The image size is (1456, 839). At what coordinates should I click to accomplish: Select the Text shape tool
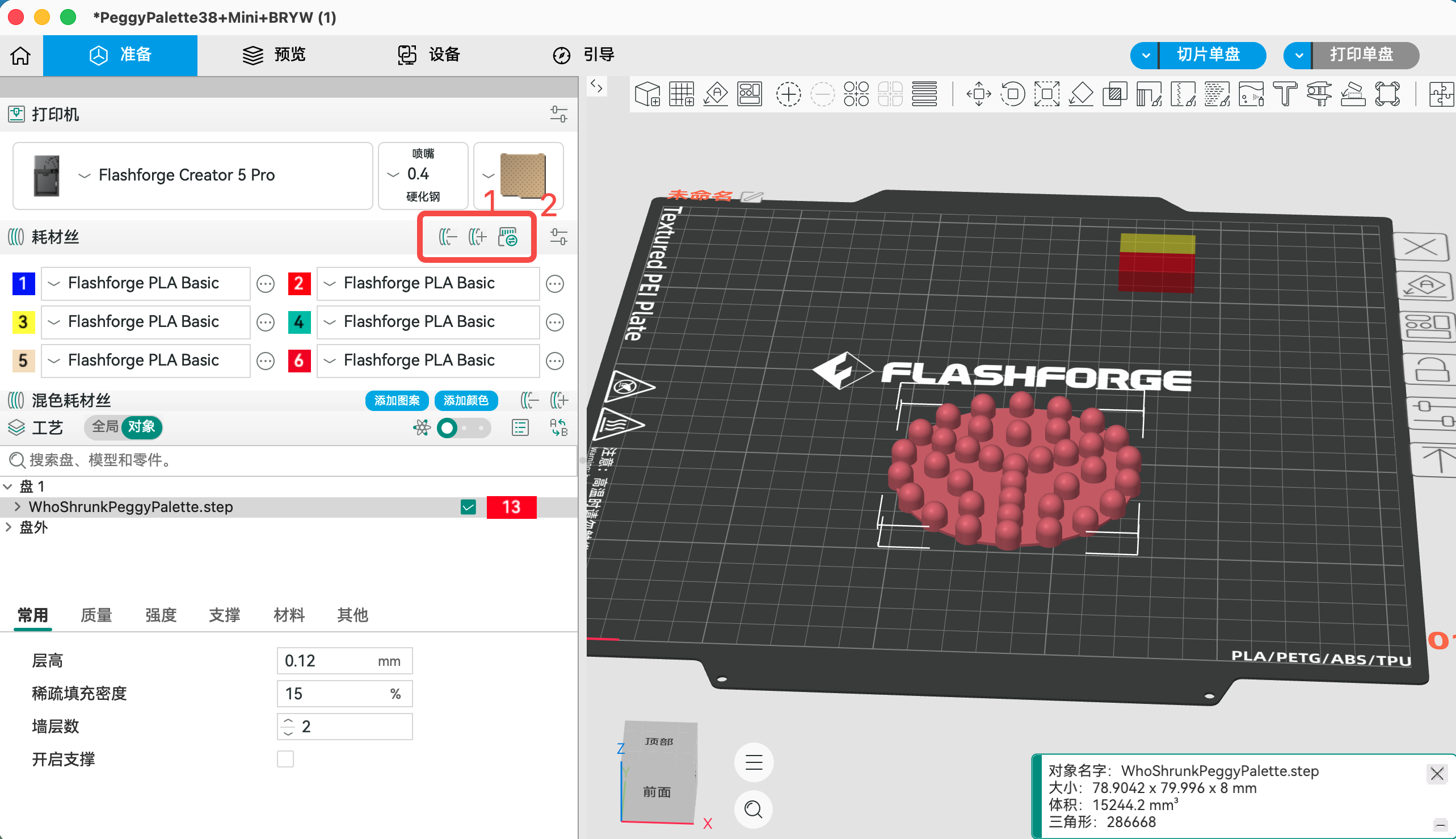click(x=1285, y=94)
